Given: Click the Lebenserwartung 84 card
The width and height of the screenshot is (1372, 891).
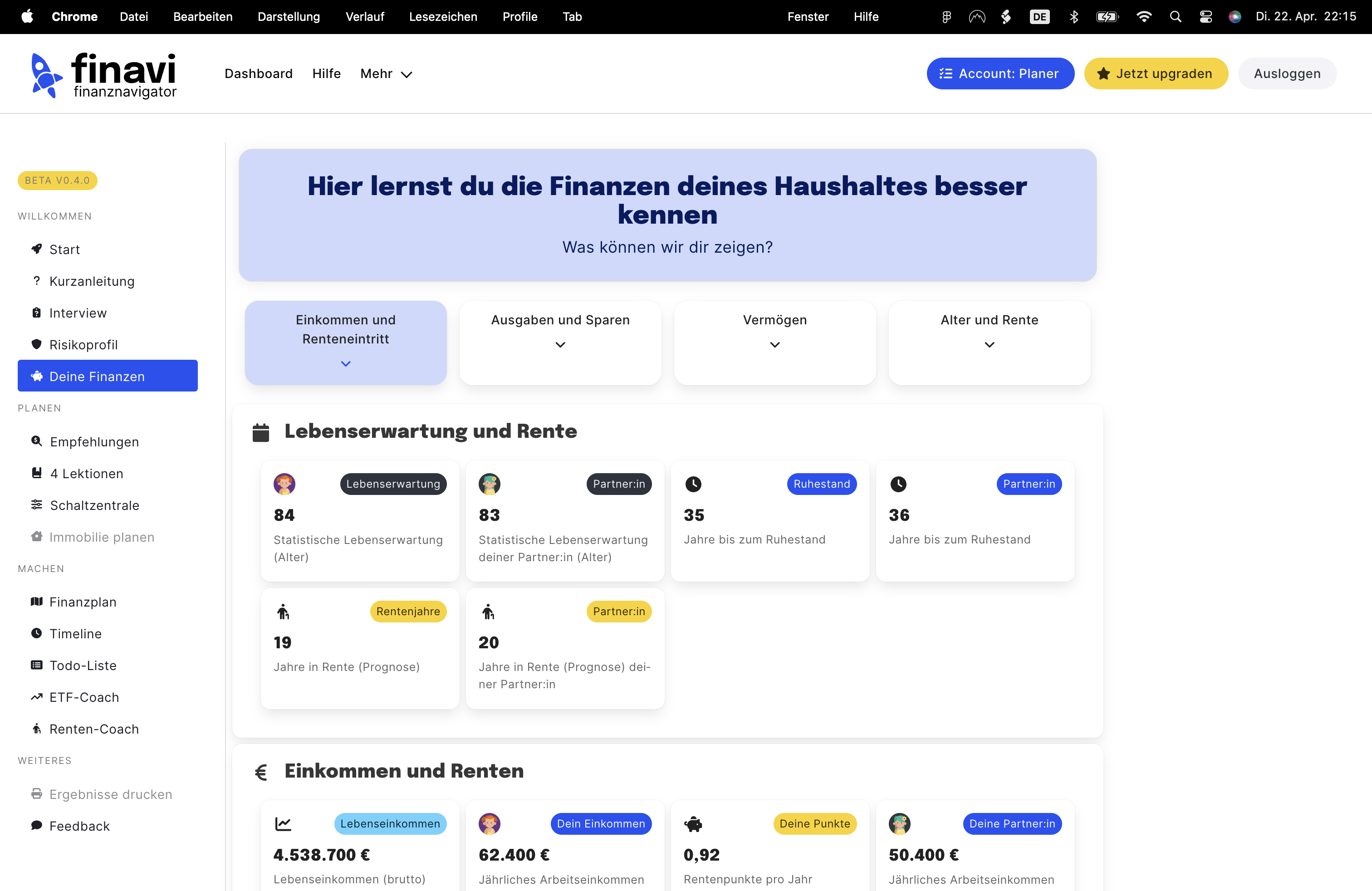Looking at the screenshot, I should [360, 520].
